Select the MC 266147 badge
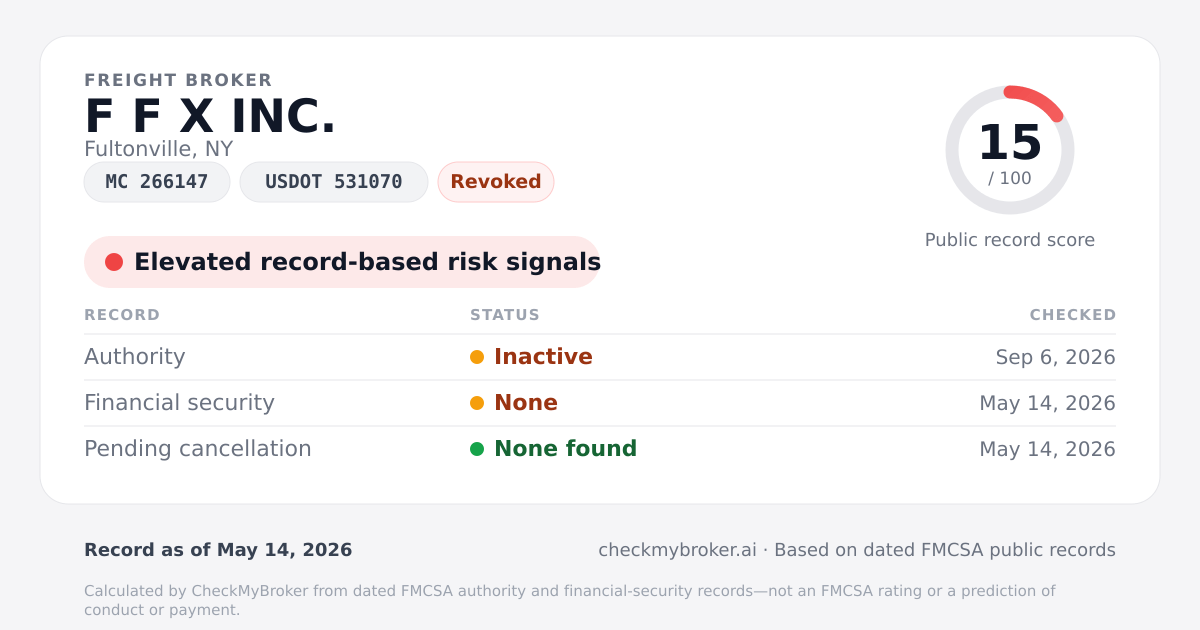Viewport: 1200px width, 630px height. point(157,182)
